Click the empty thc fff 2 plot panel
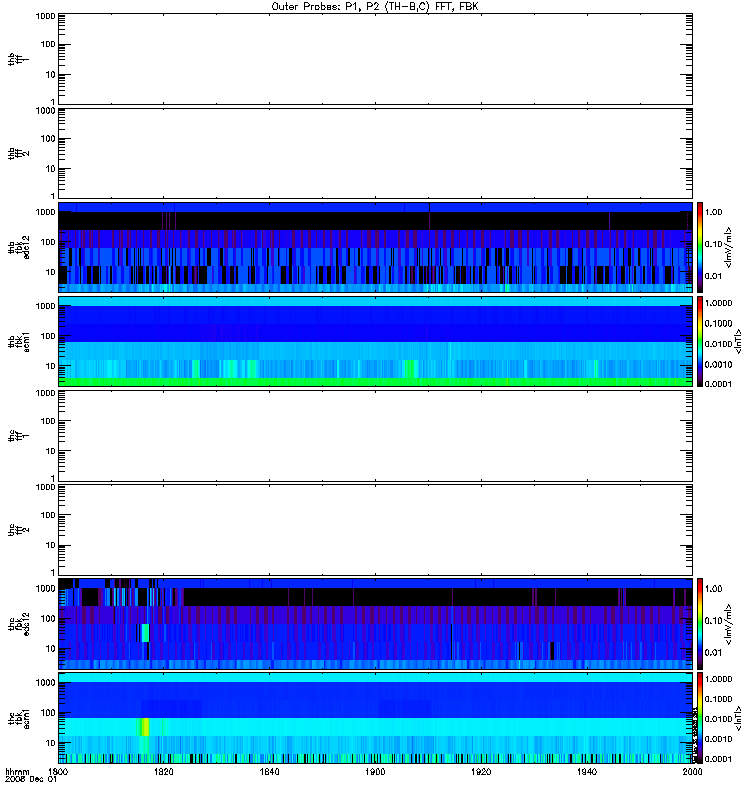The height and width of the screenshot is (800, 750). pyautogui.click(x=375, y=530)
